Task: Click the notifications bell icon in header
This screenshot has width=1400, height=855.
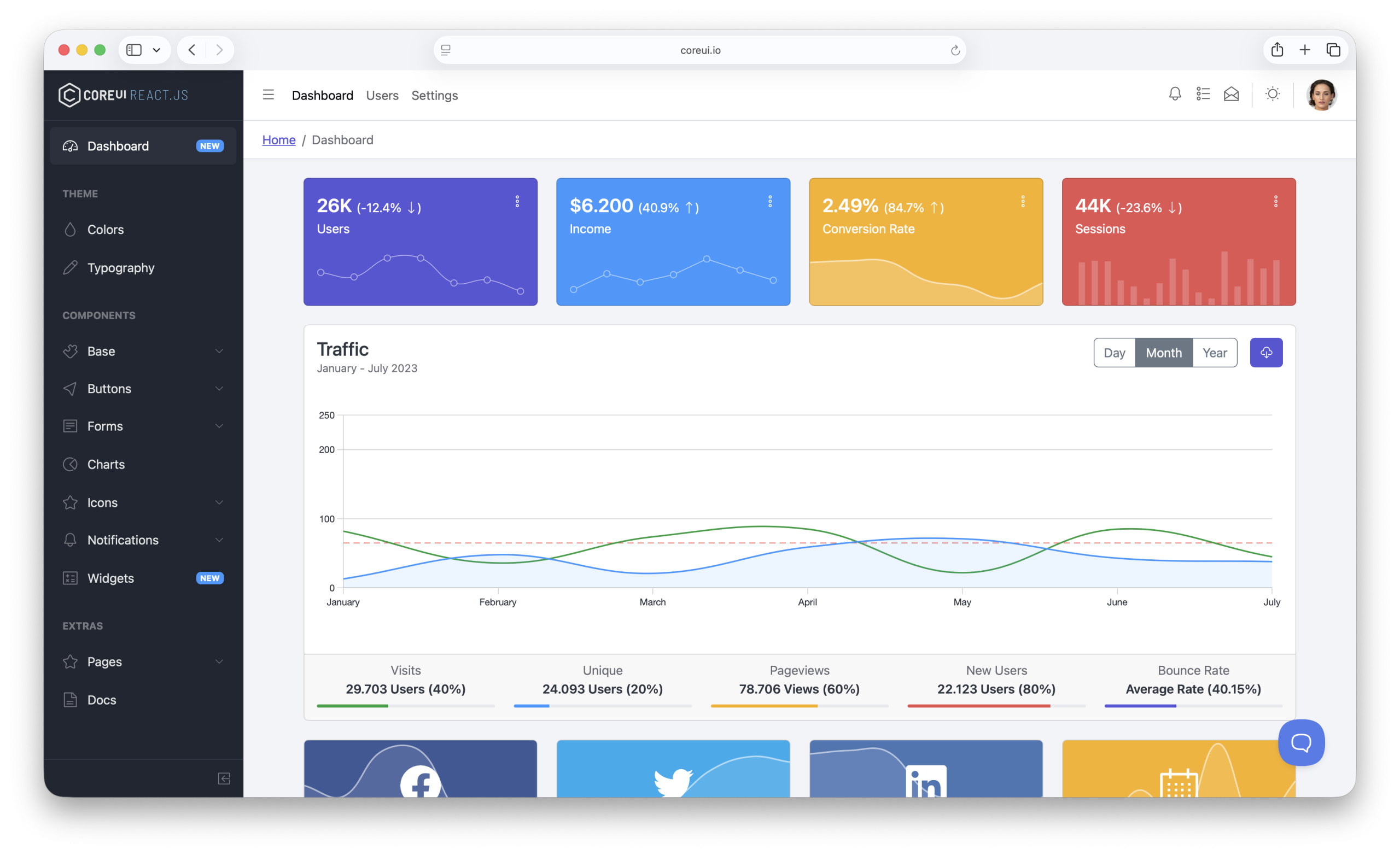Action: coord(1175,95)
